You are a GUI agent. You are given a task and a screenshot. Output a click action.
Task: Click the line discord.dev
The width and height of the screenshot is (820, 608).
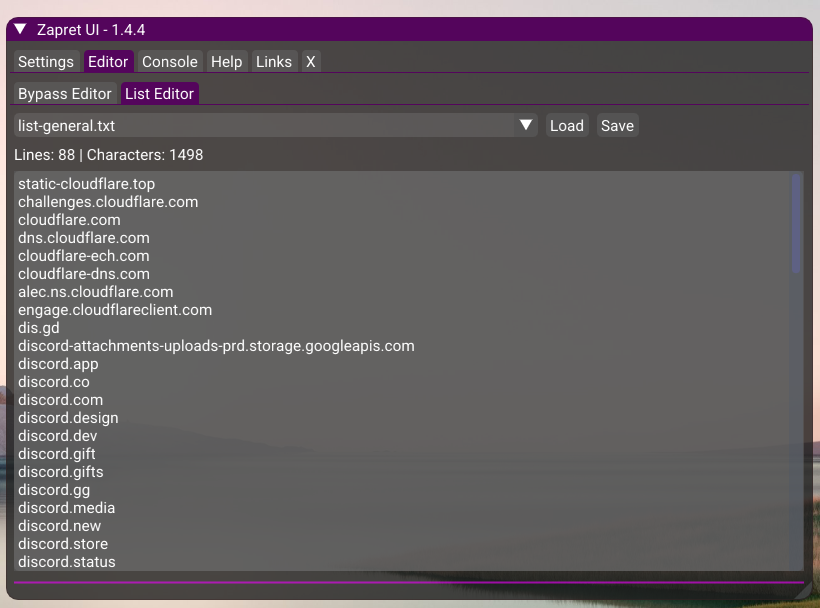58,436
